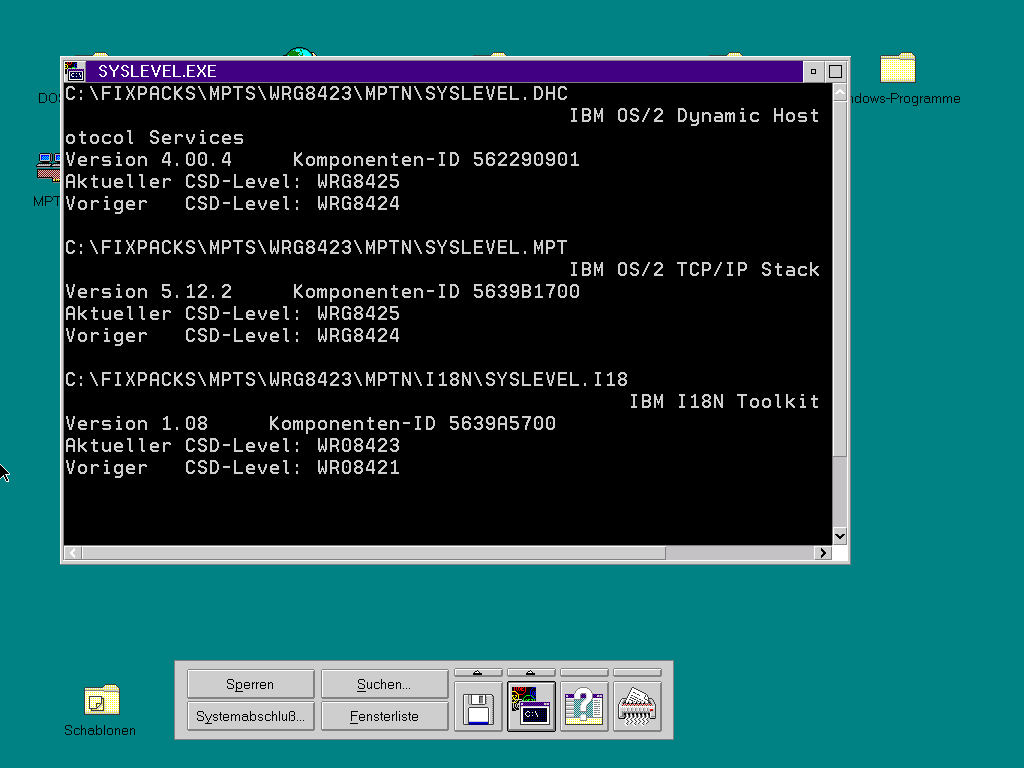Screen dimensions: 1024x768
Task: Click the shredder icon in launchpad
Action: click(x=637, y=707)
